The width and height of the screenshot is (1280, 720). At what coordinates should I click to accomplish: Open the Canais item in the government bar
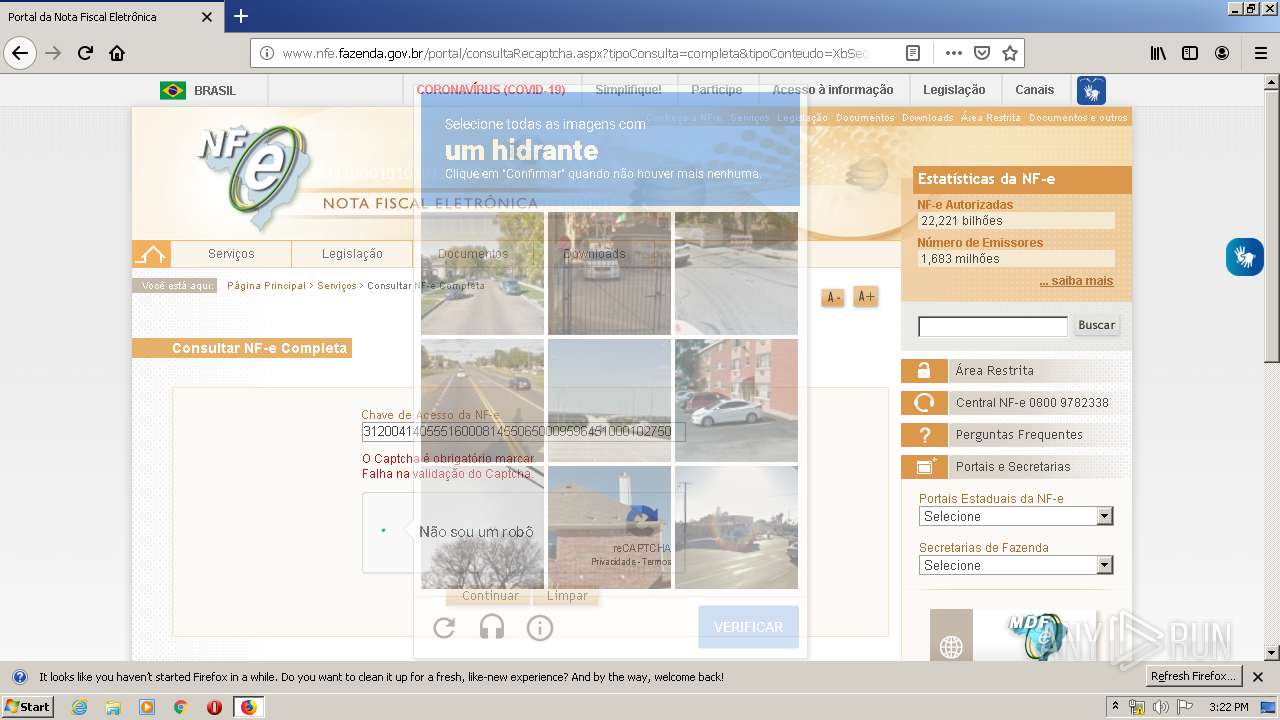1034,90
